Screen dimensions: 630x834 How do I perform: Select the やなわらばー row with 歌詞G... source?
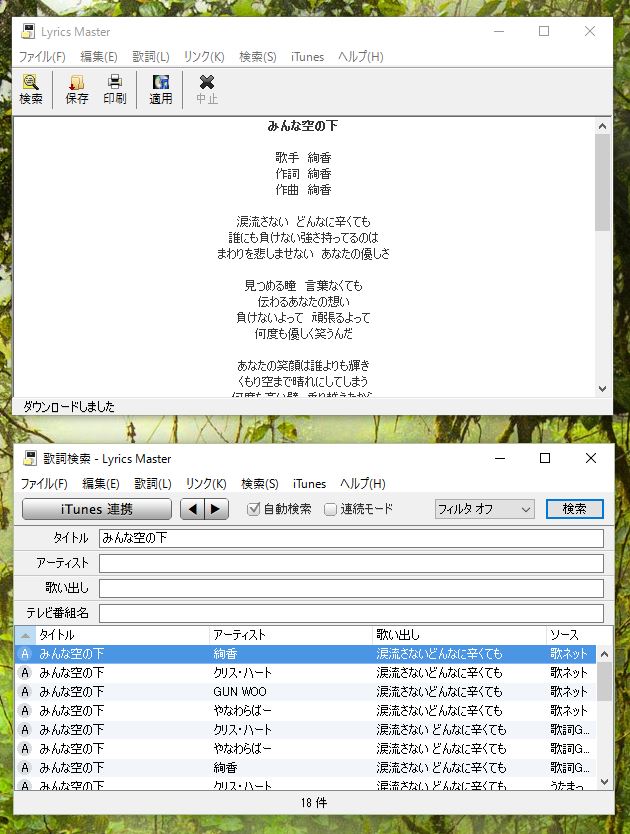click(305, 749)
